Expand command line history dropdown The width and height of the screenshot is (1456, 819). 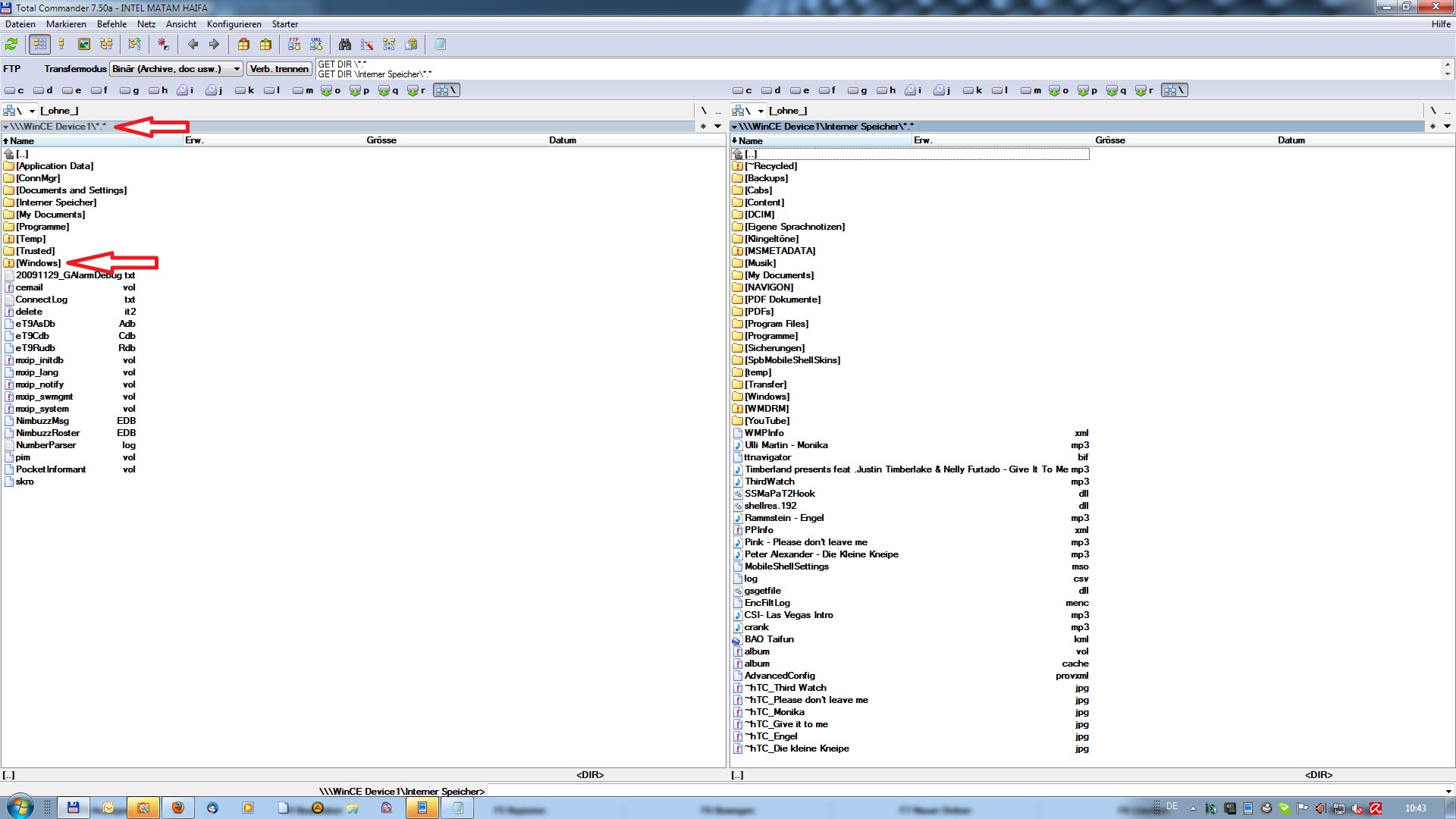coord(1448,792)
